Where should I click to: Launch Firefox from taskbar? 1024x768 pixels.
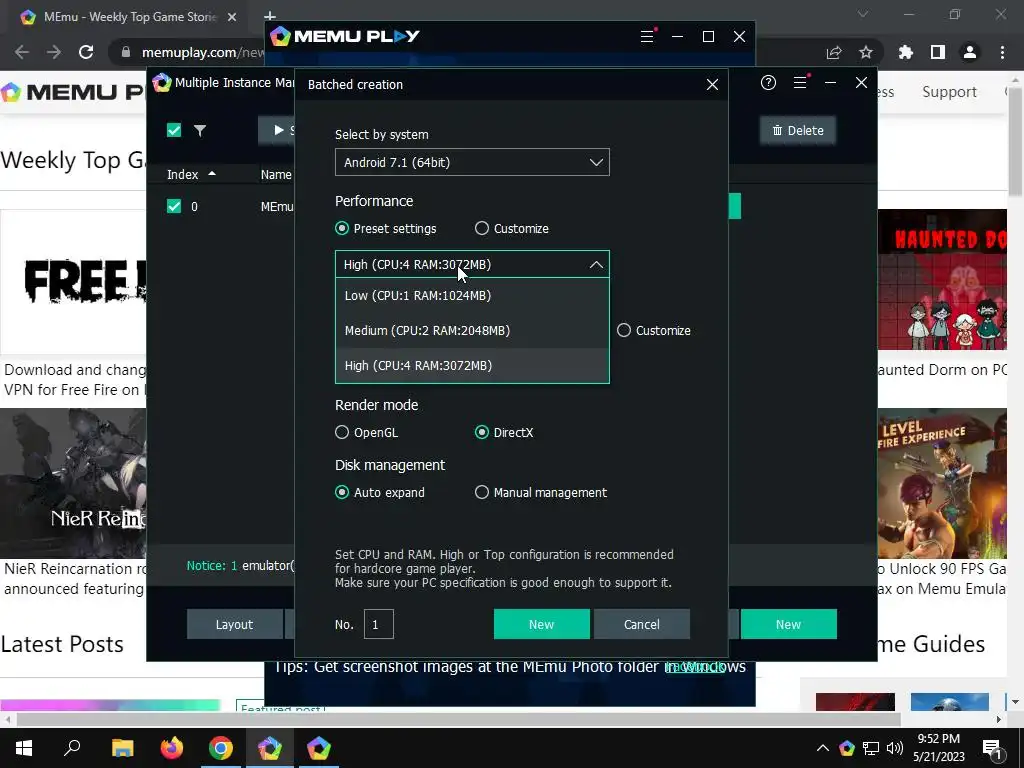pos(172,748)
